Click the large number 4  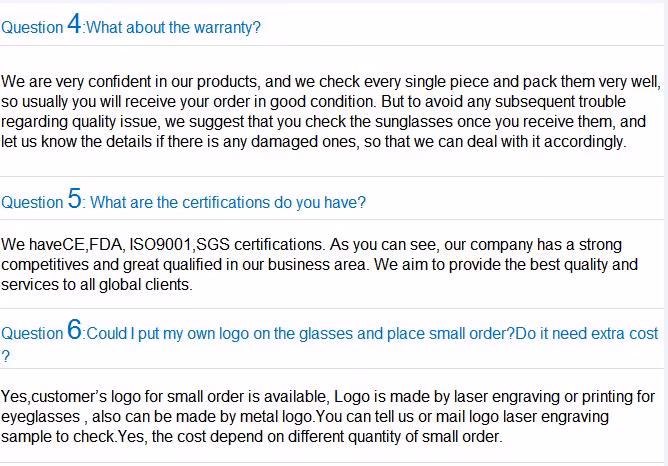74,23
